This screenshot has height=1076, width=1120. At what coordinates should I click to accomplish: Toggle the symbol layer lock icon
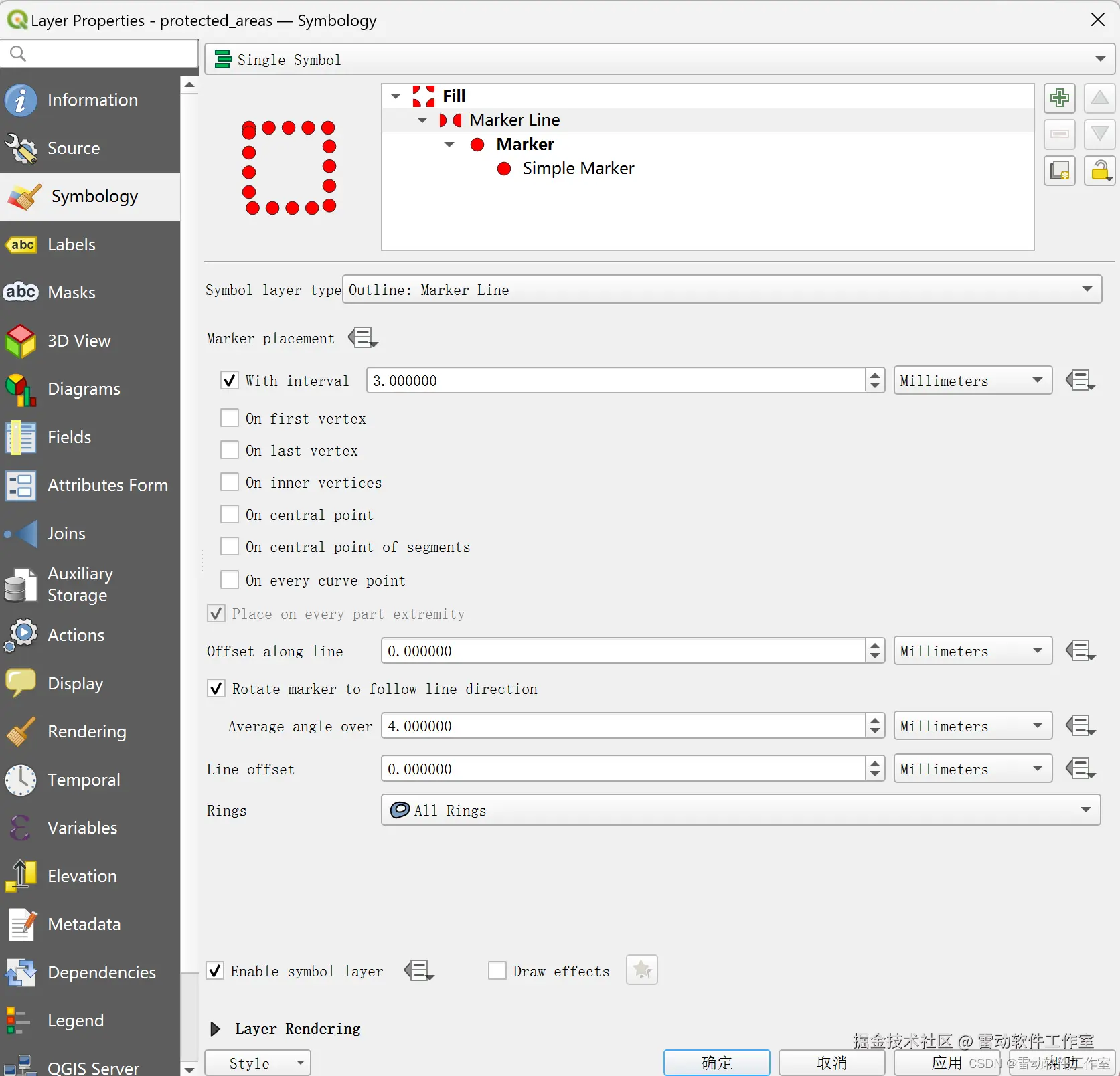1099,171
